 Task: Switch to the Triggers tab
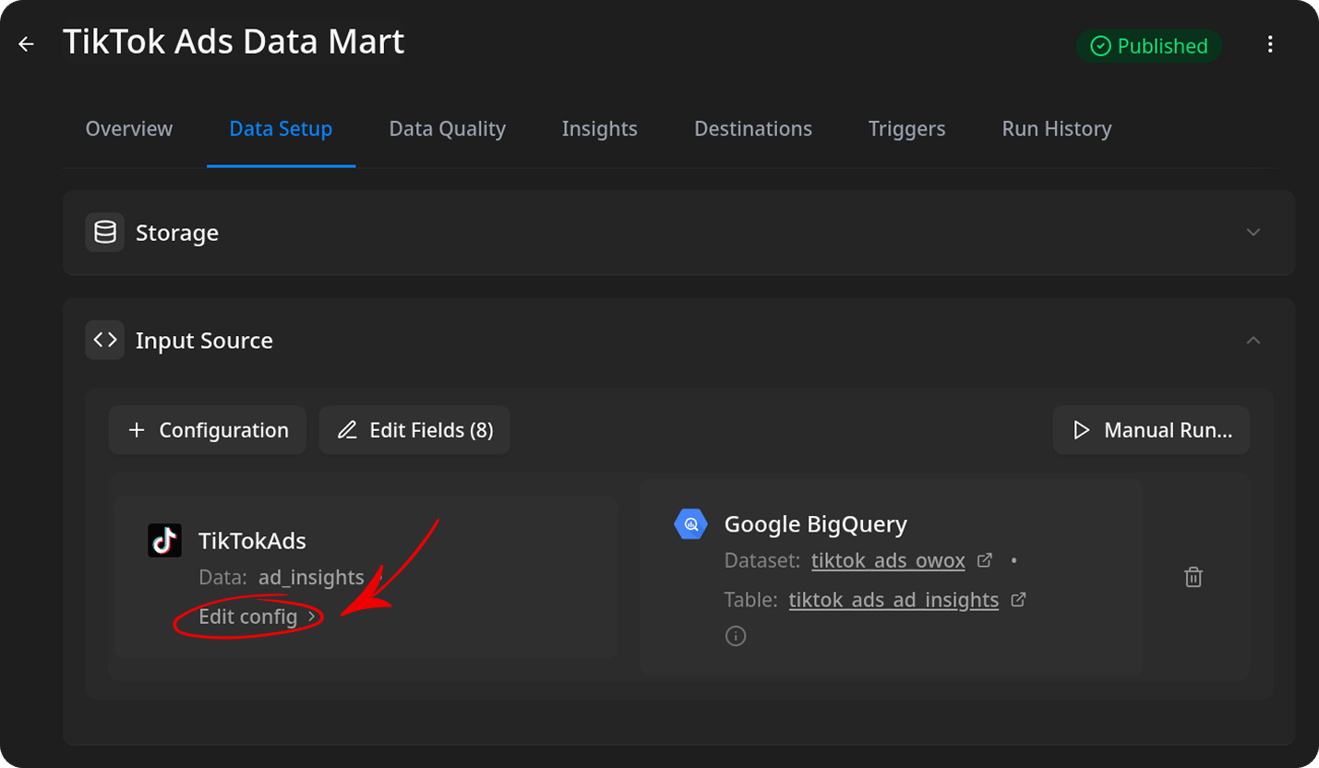(x=907, y=129)
